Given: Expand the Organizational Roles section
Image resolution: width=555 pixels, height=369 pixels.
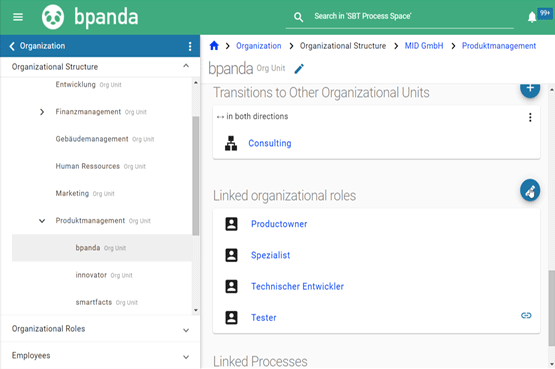Looking at the screenshot, I should click(x=186, y=330).
